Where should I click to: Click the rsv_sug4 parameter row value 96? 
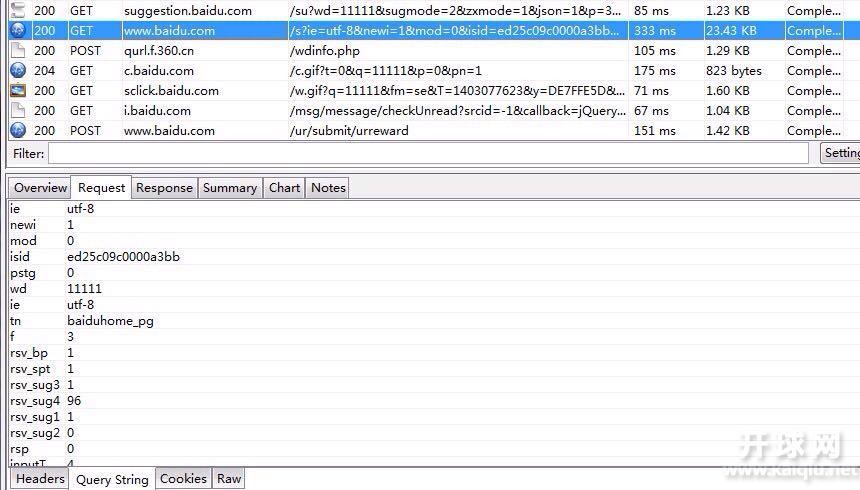[74, 401]
